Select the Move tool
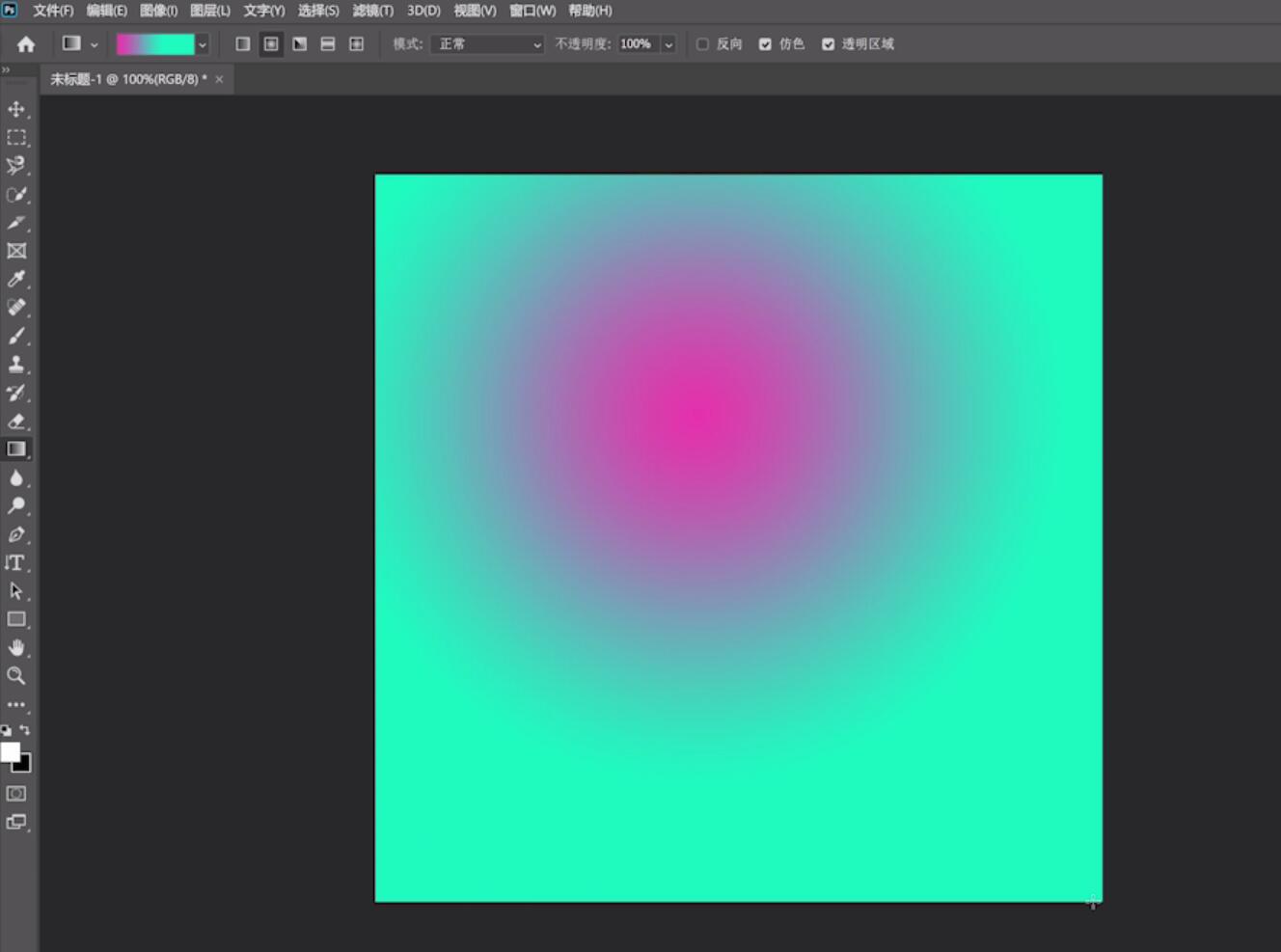The image size is (1281, 952). [x=16, y=109]
